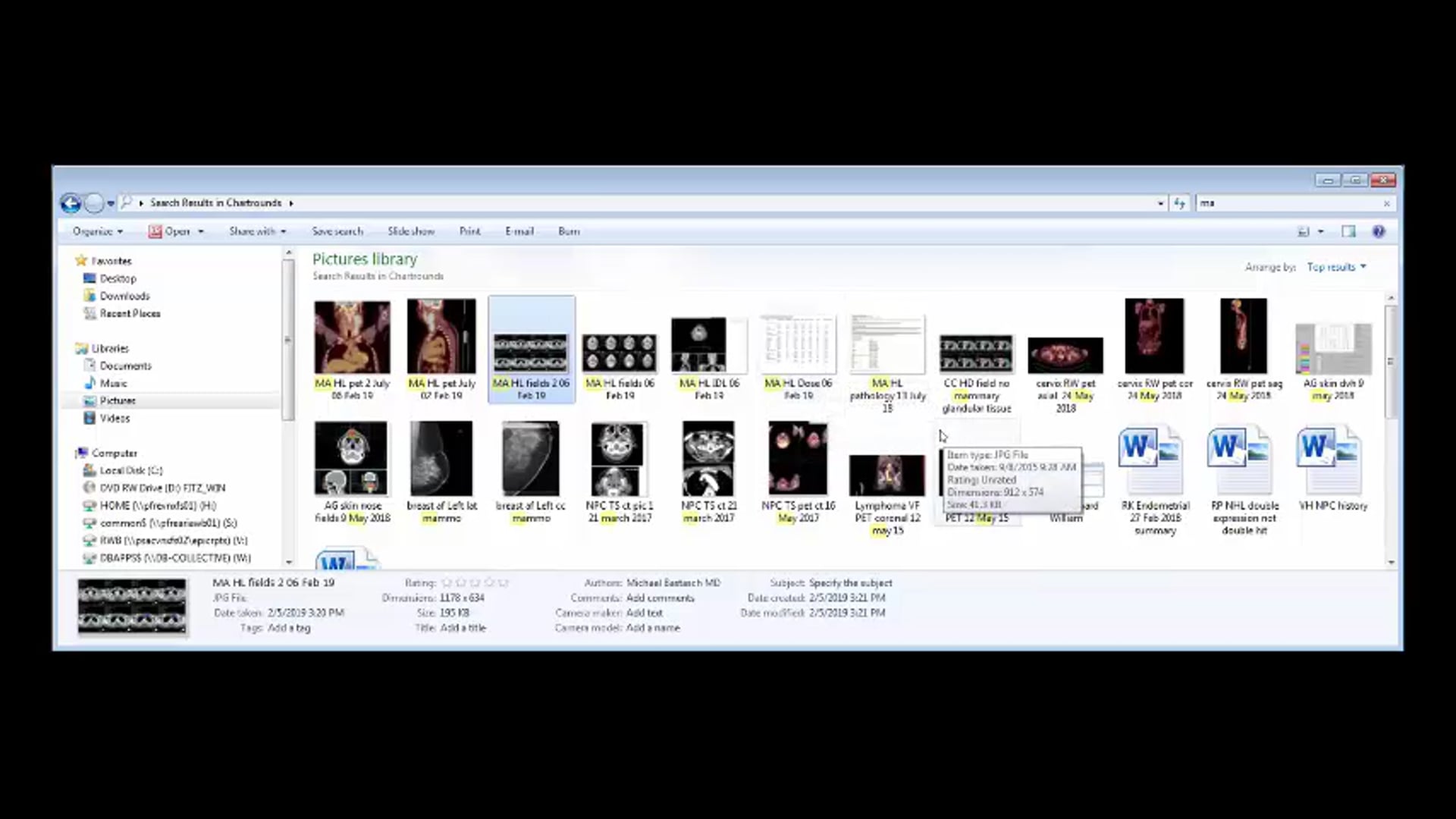Click the refresh button beside the address bar
Screen dimensions: 1456x819
coord(1179,203)
